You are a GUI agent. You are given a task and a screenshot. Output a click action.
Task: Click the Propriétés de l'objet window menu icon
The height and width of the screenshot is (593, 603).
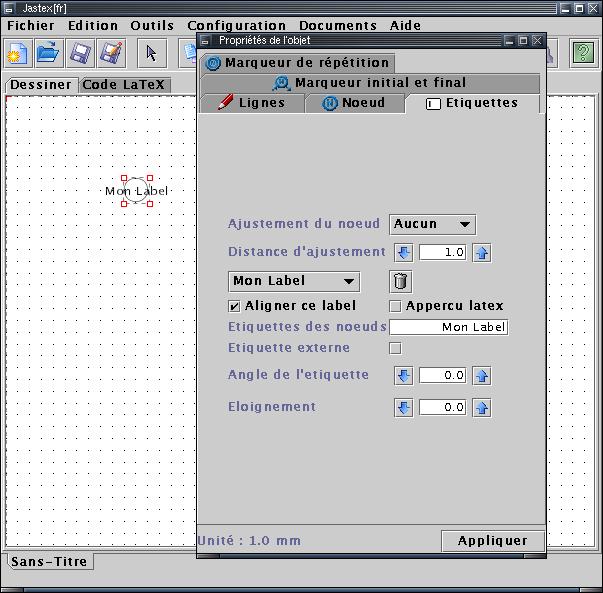click(x=205, y=41)
